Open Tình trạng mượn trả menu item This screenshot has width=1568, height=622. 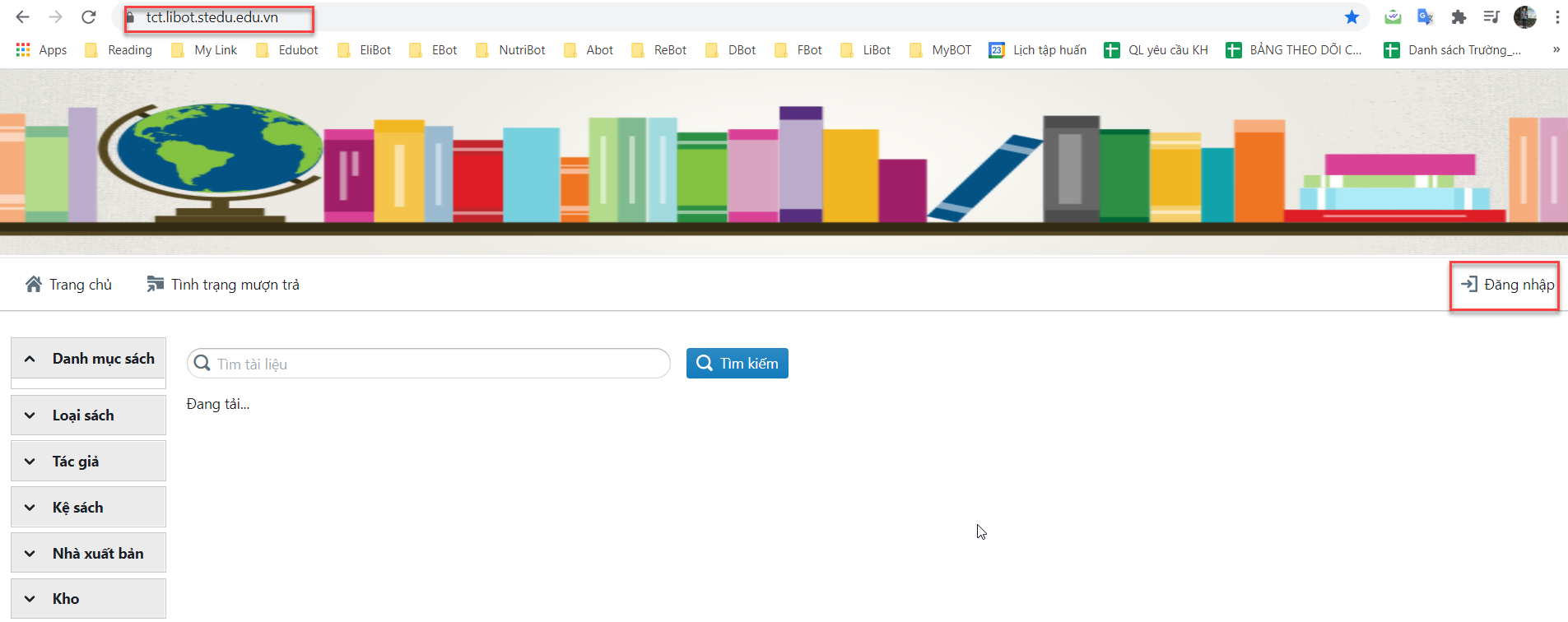[x=223, y=285]
